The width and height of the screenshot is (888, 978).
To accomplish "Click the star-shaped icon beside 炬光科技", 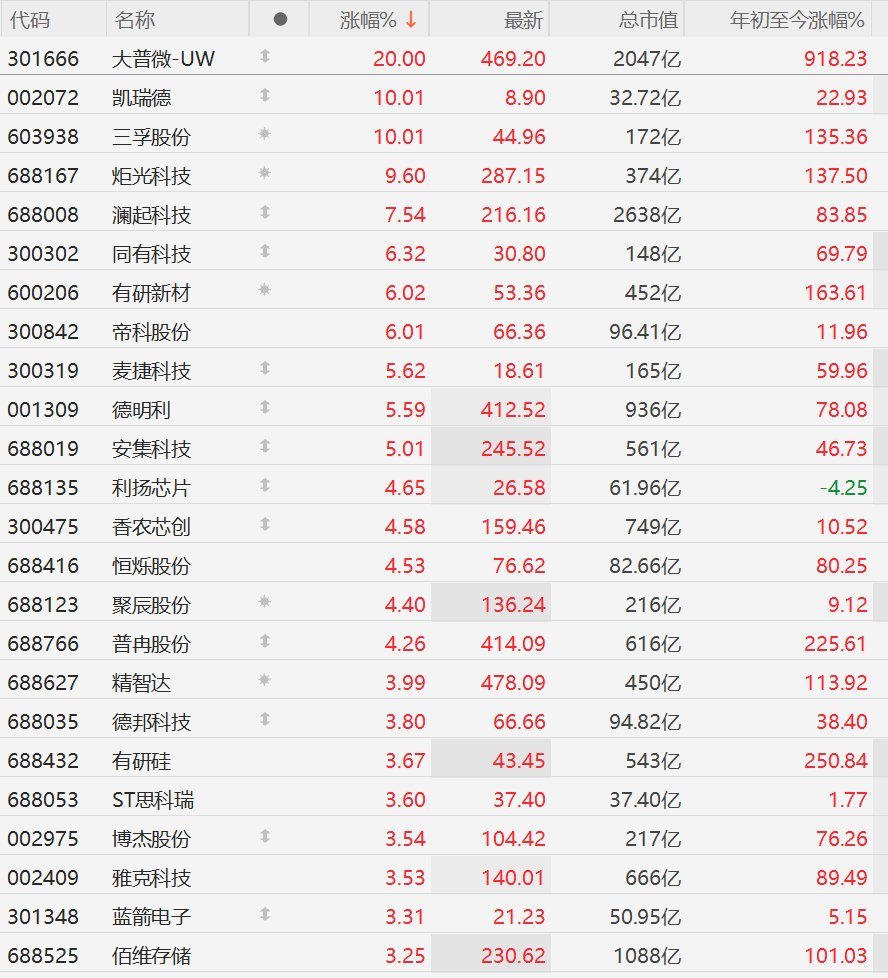I will click(265, 173).
